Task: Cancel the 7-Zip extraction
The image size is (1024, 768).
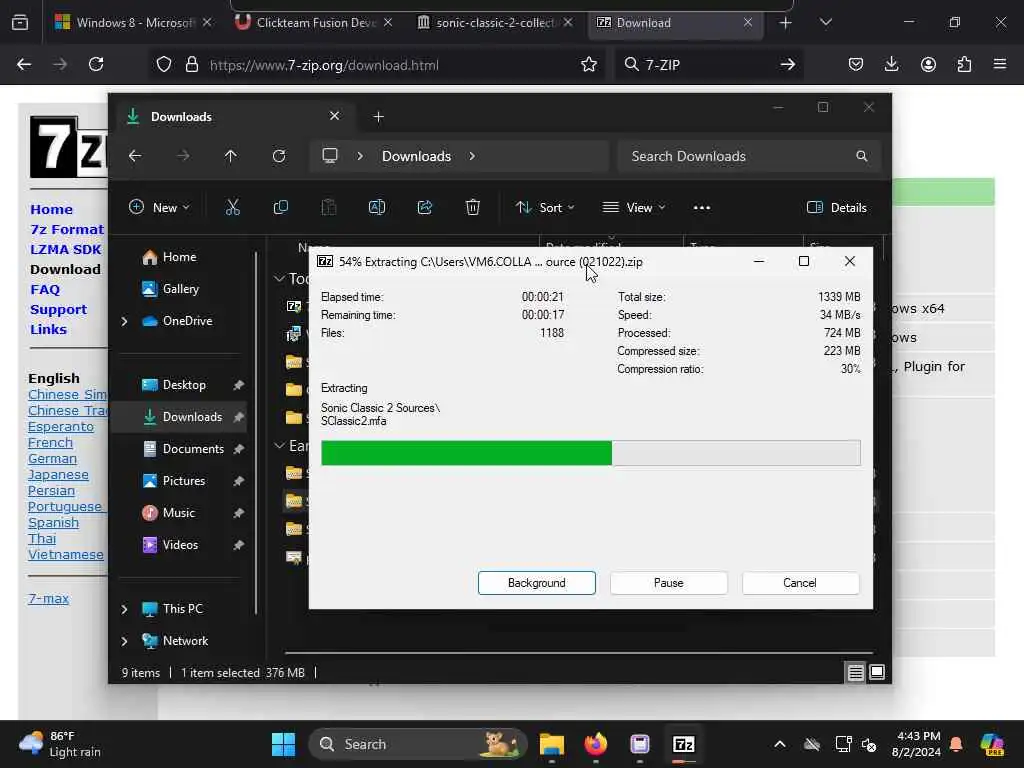Action: click(800, 583)
